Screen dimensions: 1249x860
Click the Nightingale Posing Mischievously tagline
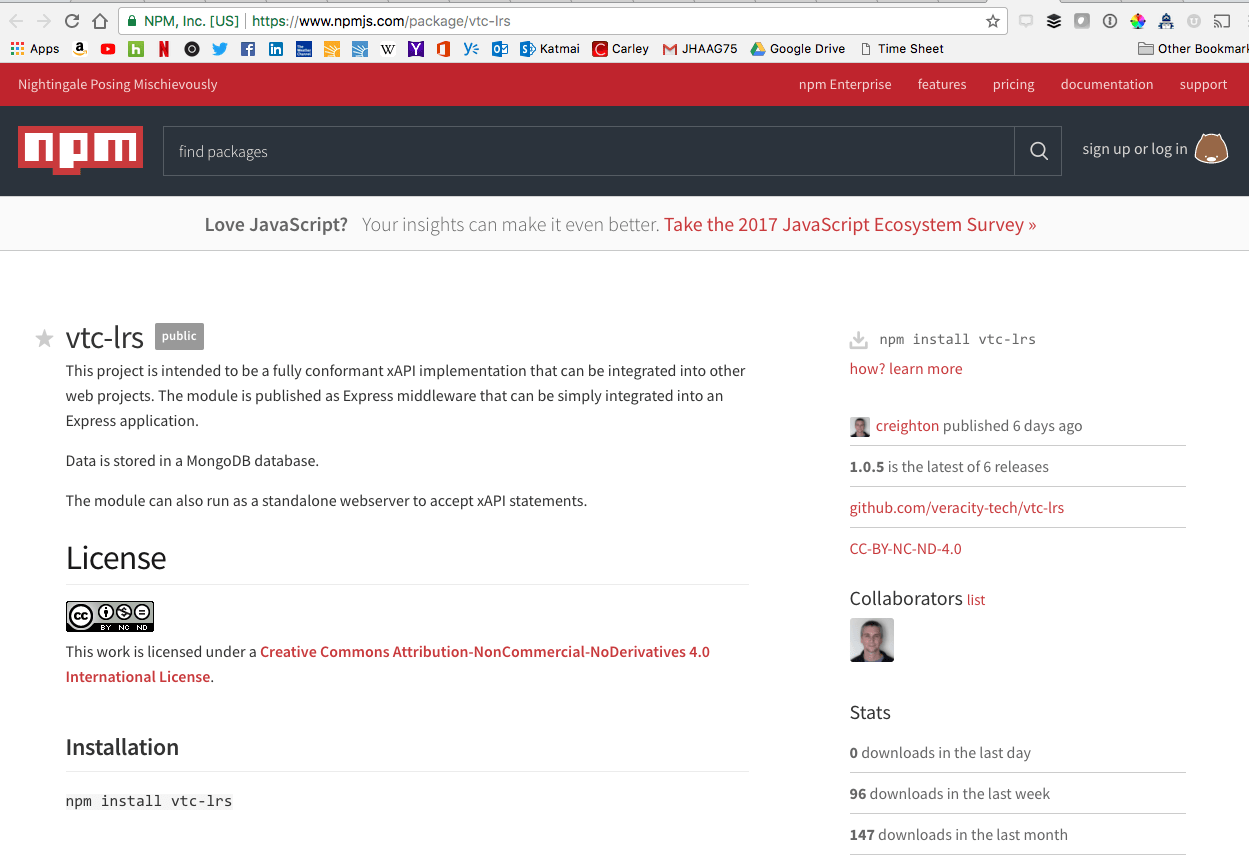(118, 84)
